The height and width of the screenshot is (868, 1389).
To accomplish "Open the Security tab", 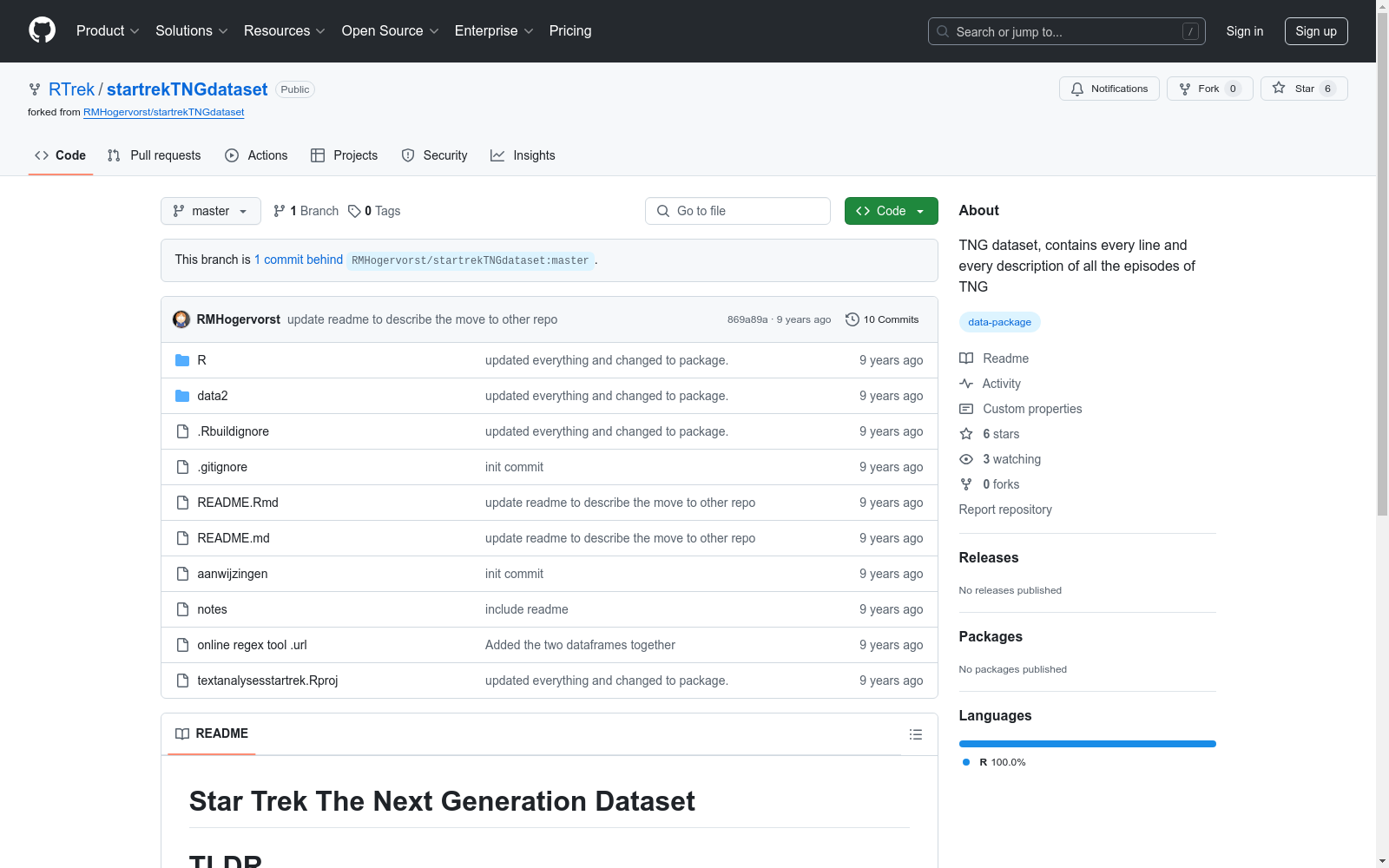I will 435,155.
